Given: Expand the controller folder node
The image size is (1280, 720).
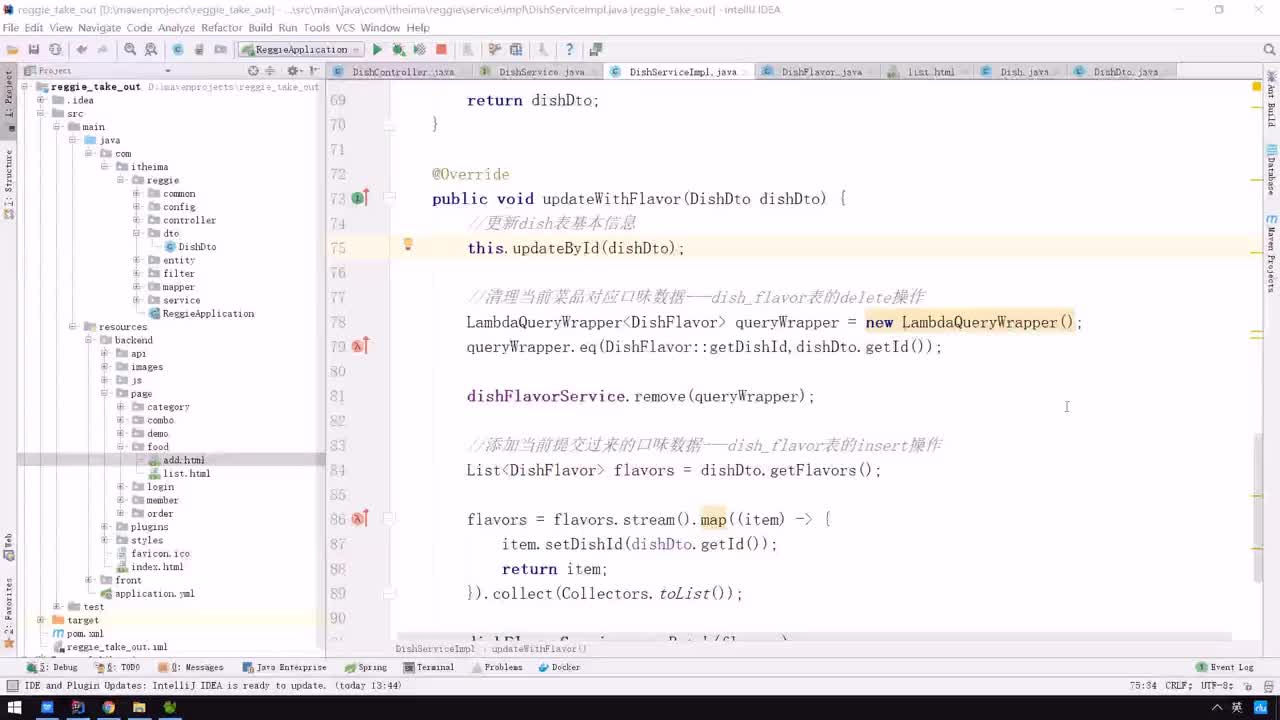Looking at the screenshot, I should coord(137,220).
